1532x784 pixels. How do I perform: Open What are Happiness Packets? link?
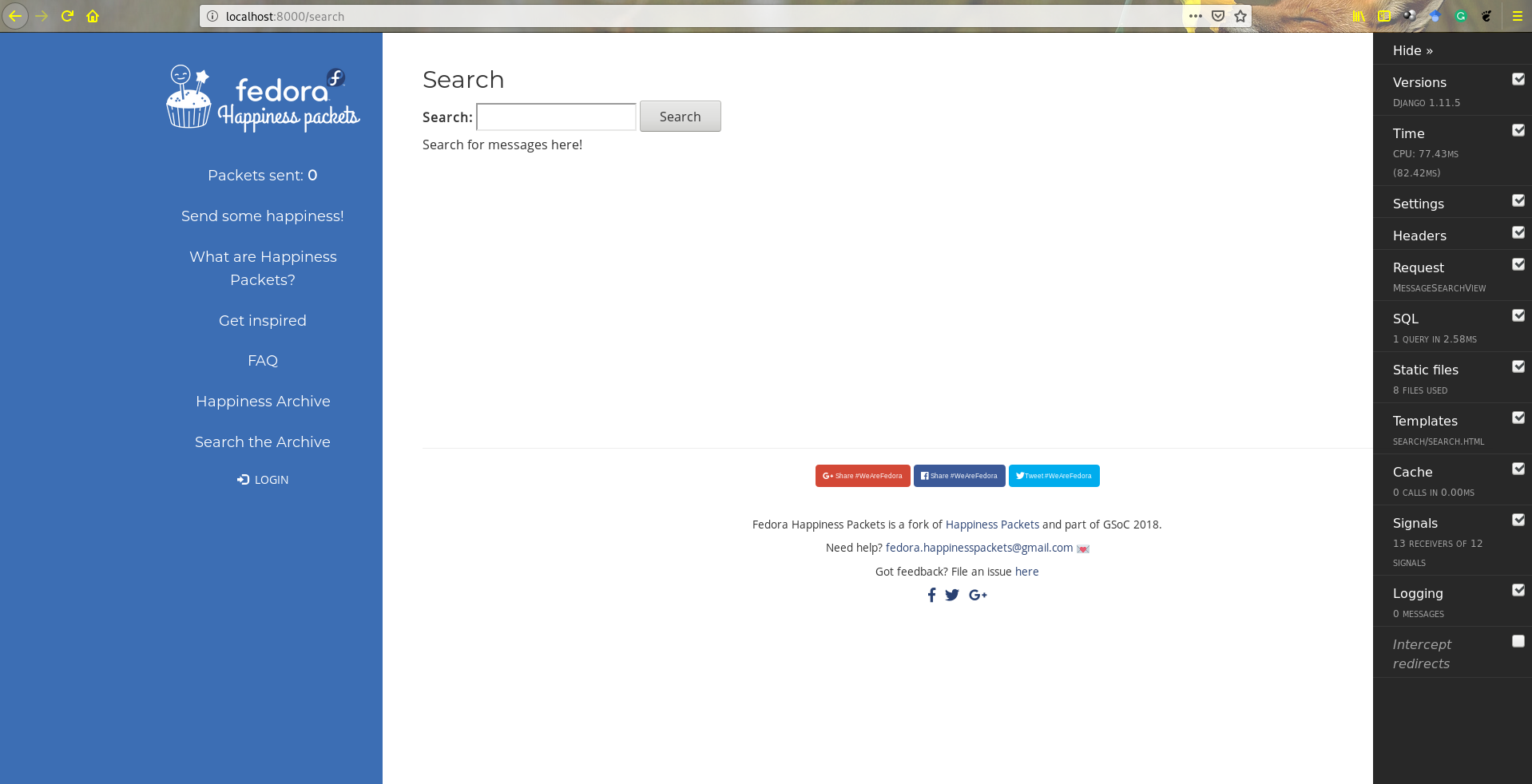263,268
